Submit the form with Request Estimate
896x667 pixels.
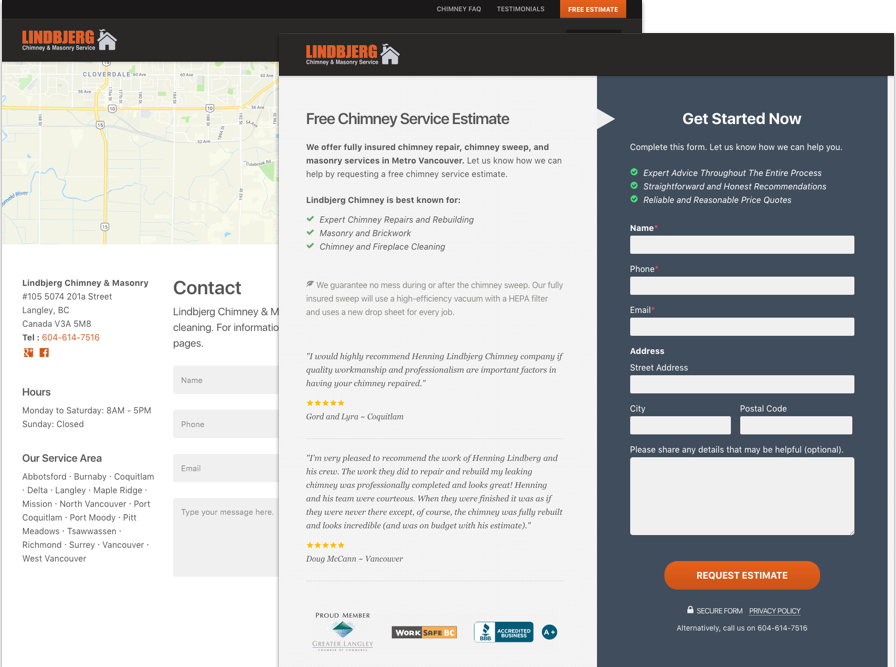[742, 576]
